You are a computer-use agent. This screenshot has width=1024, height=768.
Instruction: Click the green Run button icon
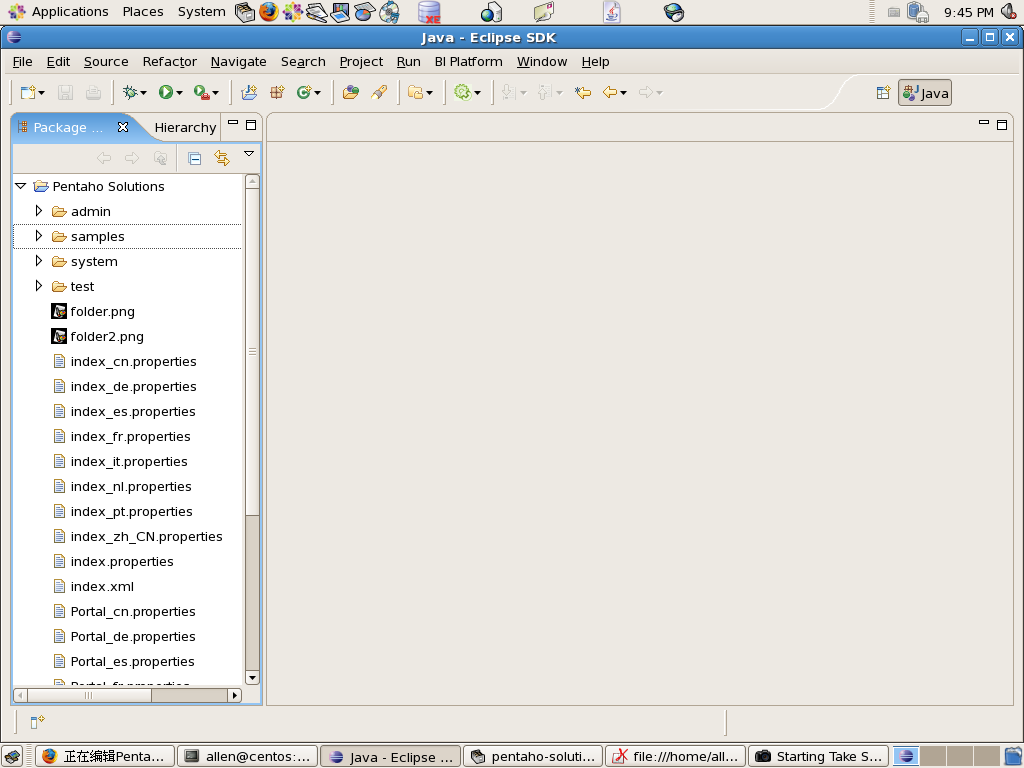point(166,92)
